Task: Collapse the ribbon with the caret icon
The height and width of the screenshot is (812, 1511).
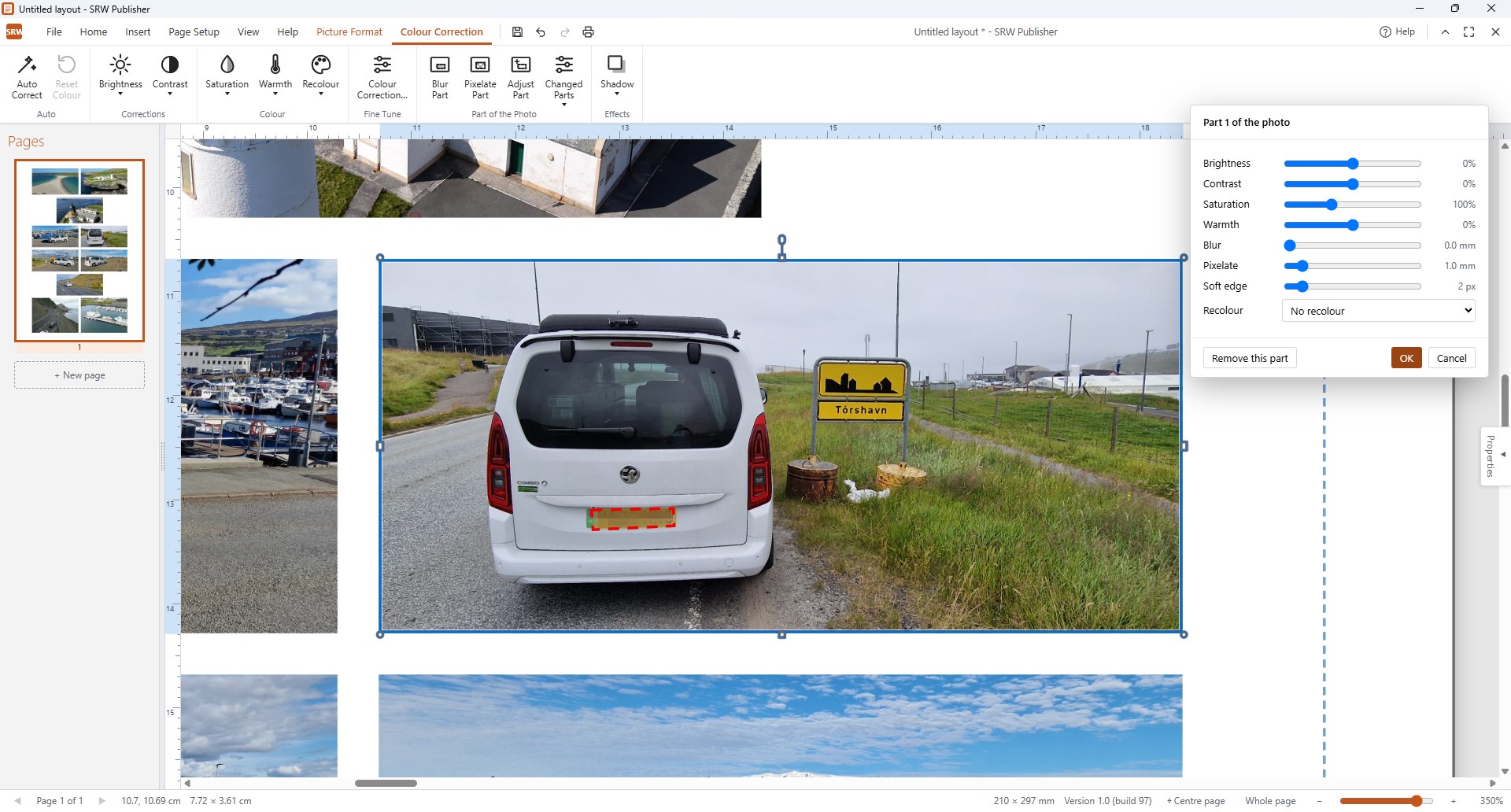Action: pos(1445,32)
